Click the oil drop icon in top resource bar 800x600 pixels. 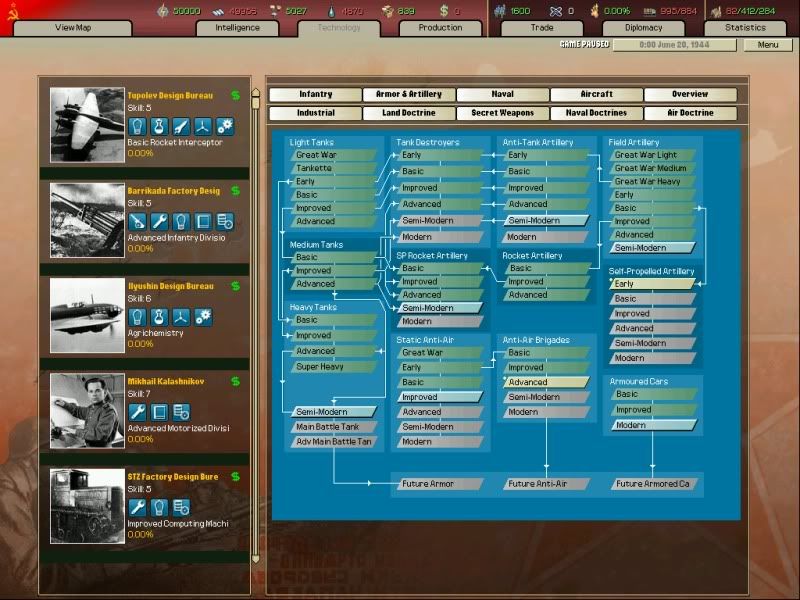tap(331, 11)
